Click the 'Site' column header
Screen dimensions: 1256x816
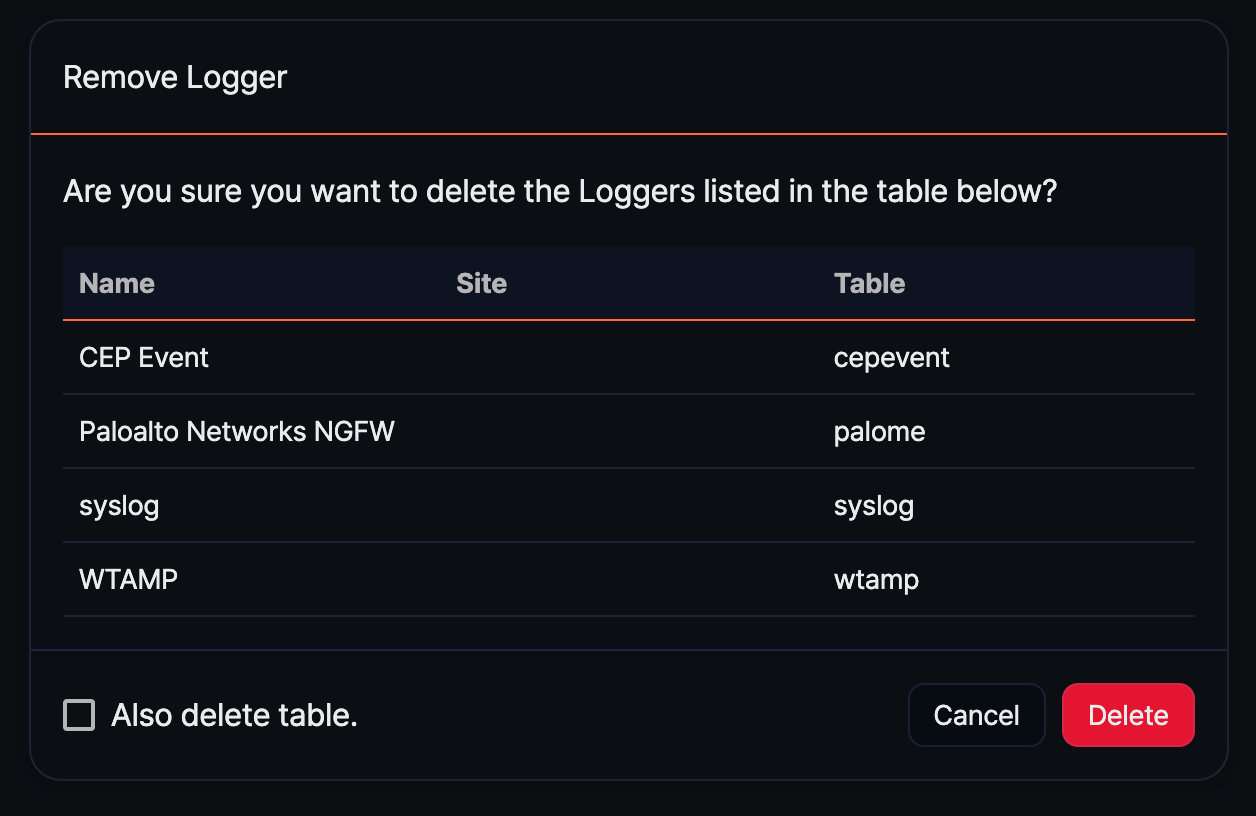pyautogui.click(x=481, y=284)
